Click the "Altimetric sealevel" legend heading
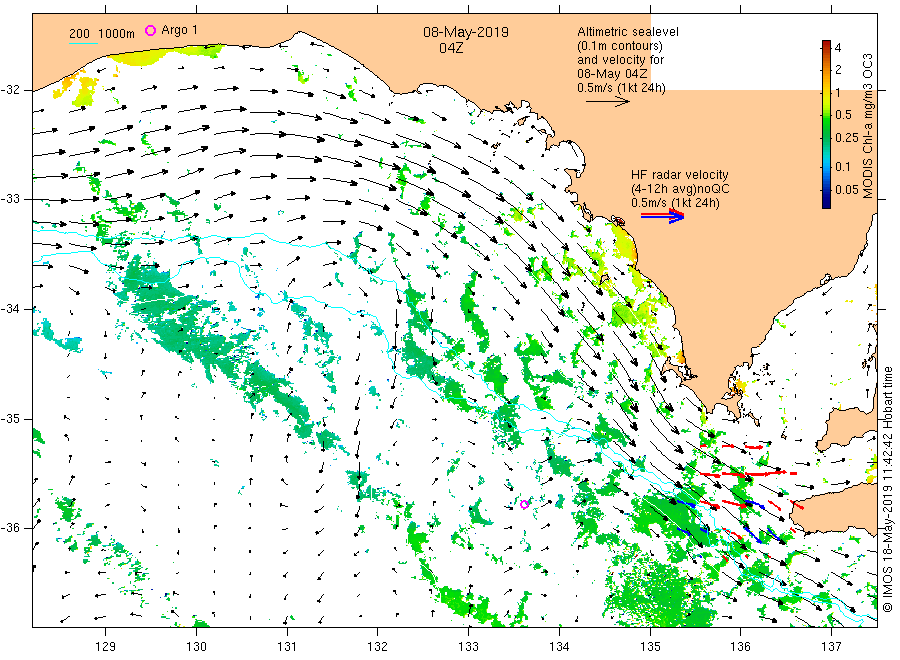900x660 pixels. (628, 32)
